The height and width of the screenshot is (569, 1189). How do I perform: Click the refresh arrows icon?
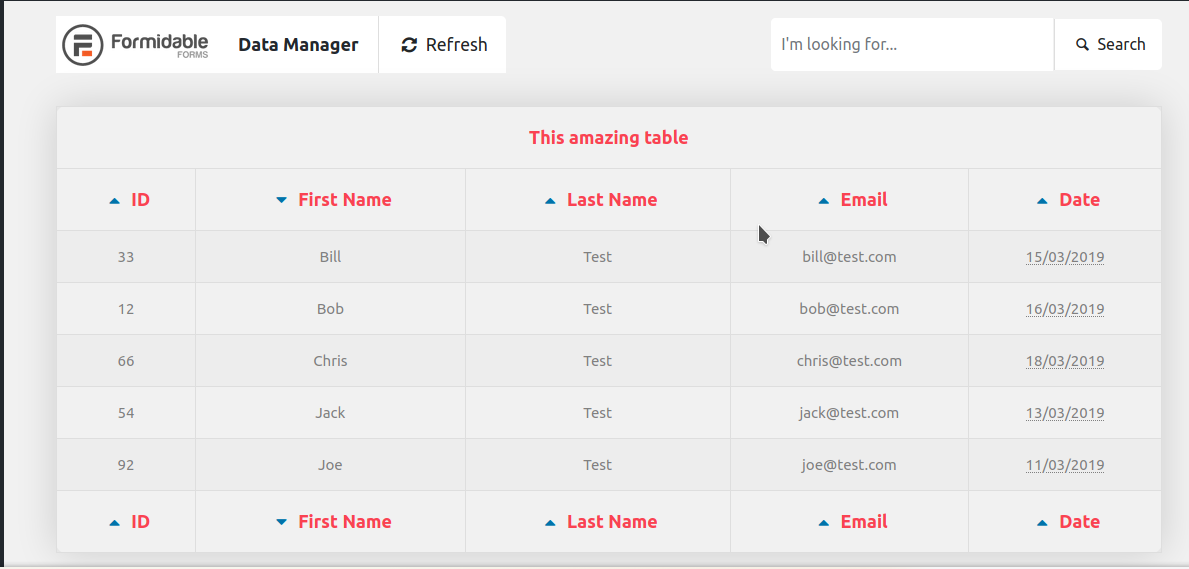click(x=409, y=45)
